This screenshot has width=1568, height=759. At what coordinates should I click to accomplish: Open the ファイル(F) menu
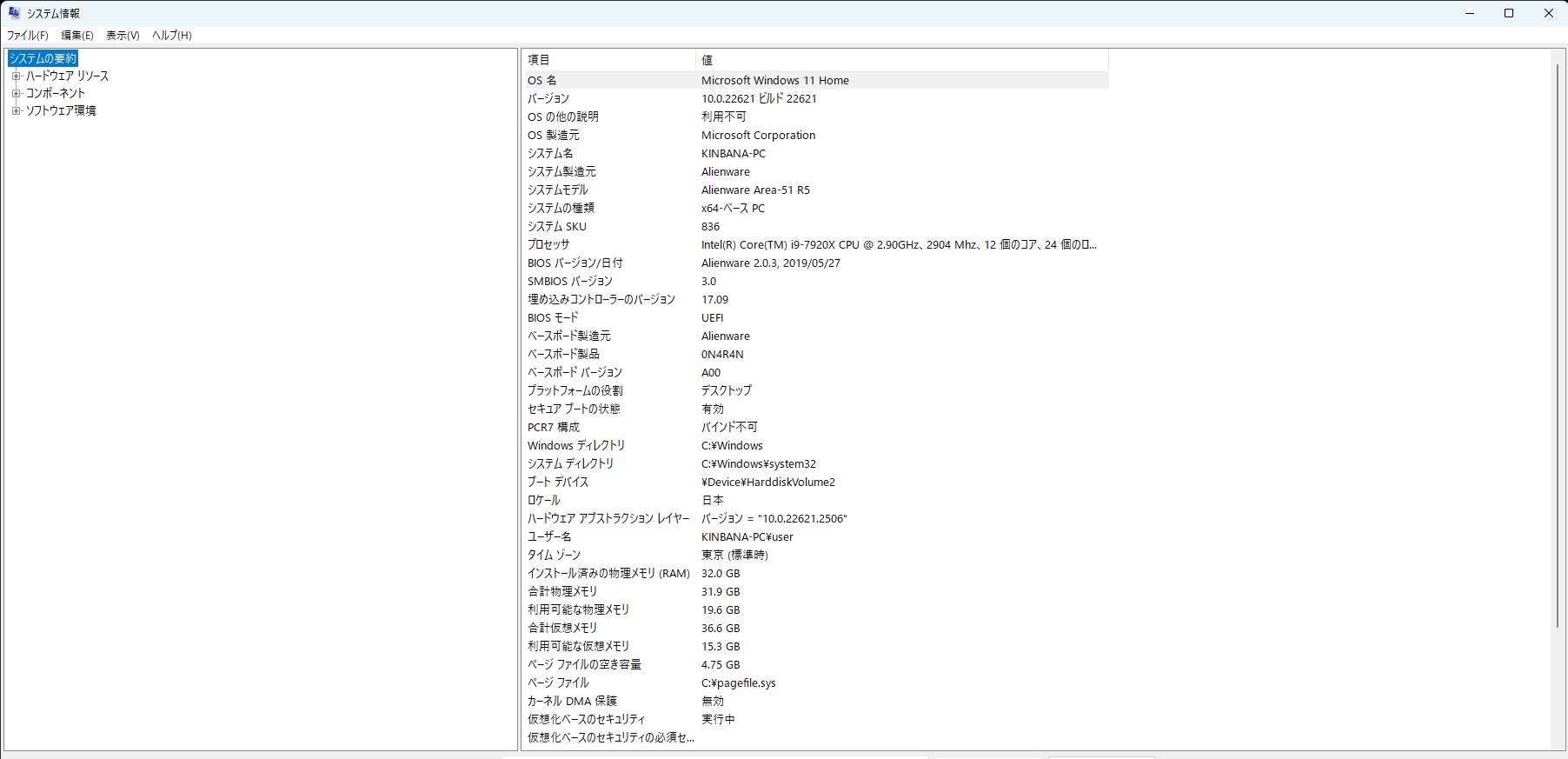click(28, 36)
